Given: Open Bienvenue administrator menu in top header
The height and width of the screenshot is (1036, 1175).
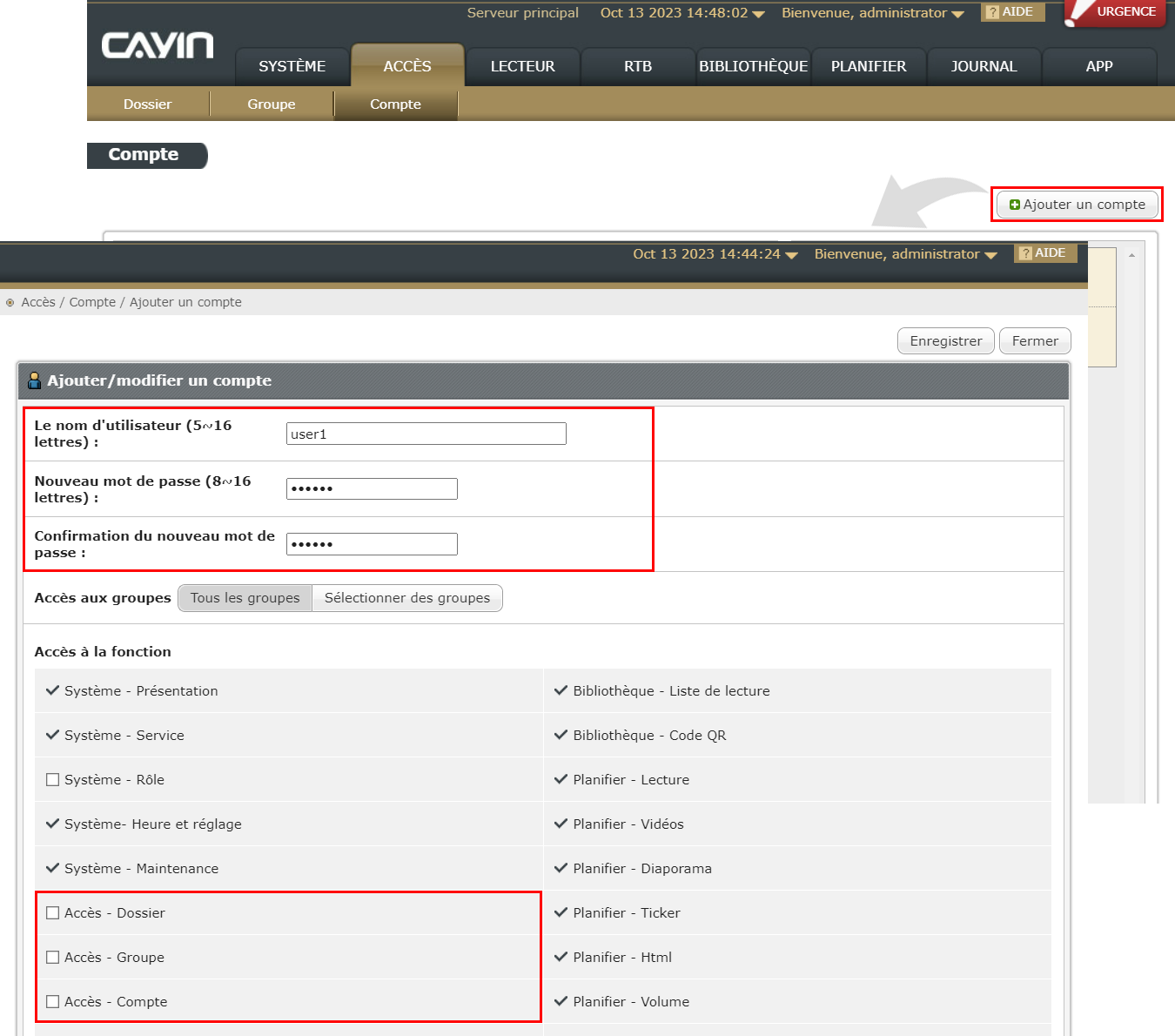Looking at the screenshot, I should click(x=872, y=13).
